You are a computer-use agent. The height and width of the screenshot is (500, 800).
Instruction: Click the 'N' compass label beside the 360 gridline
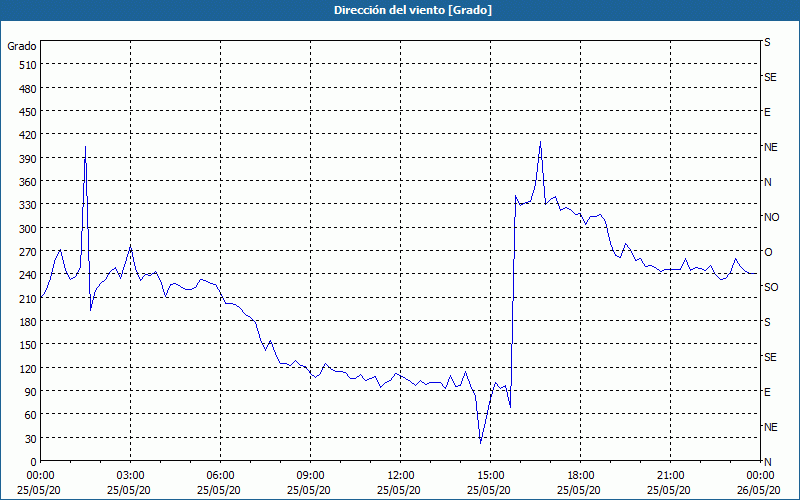point(767,182)
